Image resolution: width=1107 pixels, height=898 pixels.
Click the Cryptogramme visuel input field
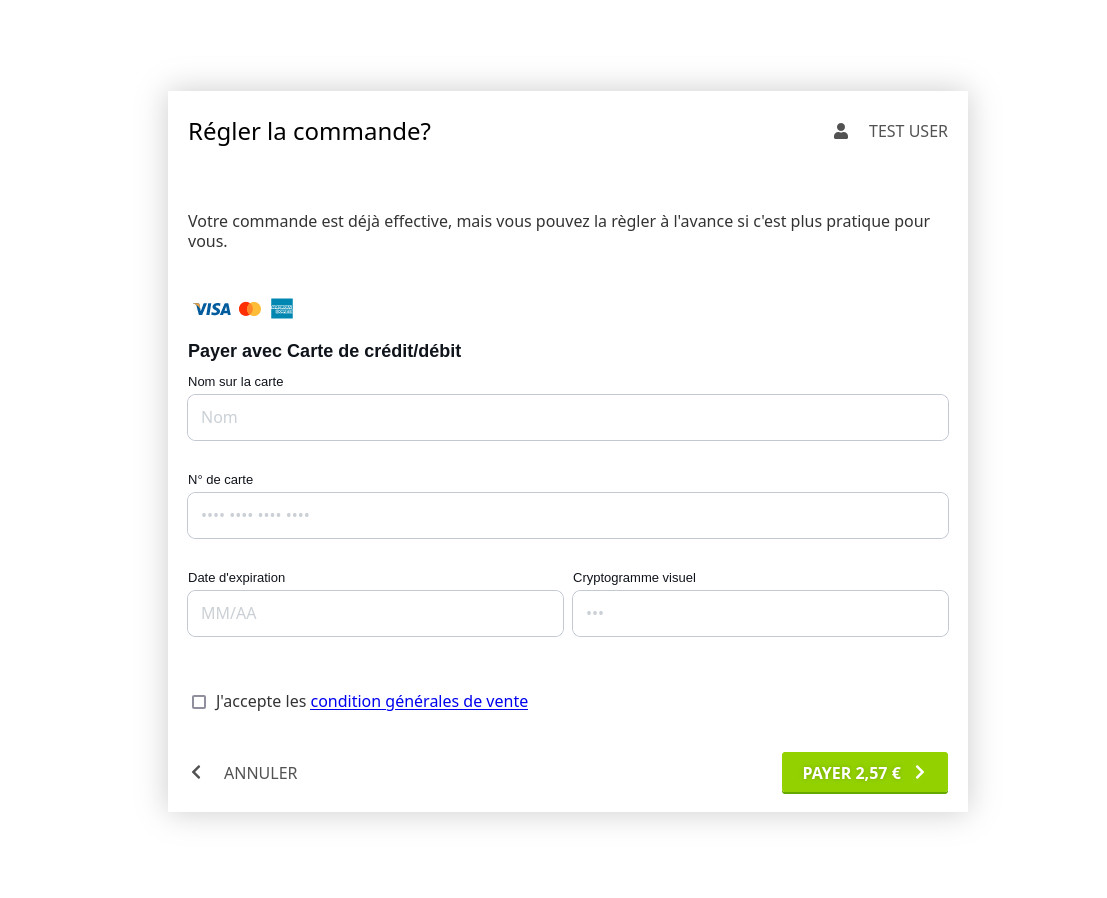[760, 614]
